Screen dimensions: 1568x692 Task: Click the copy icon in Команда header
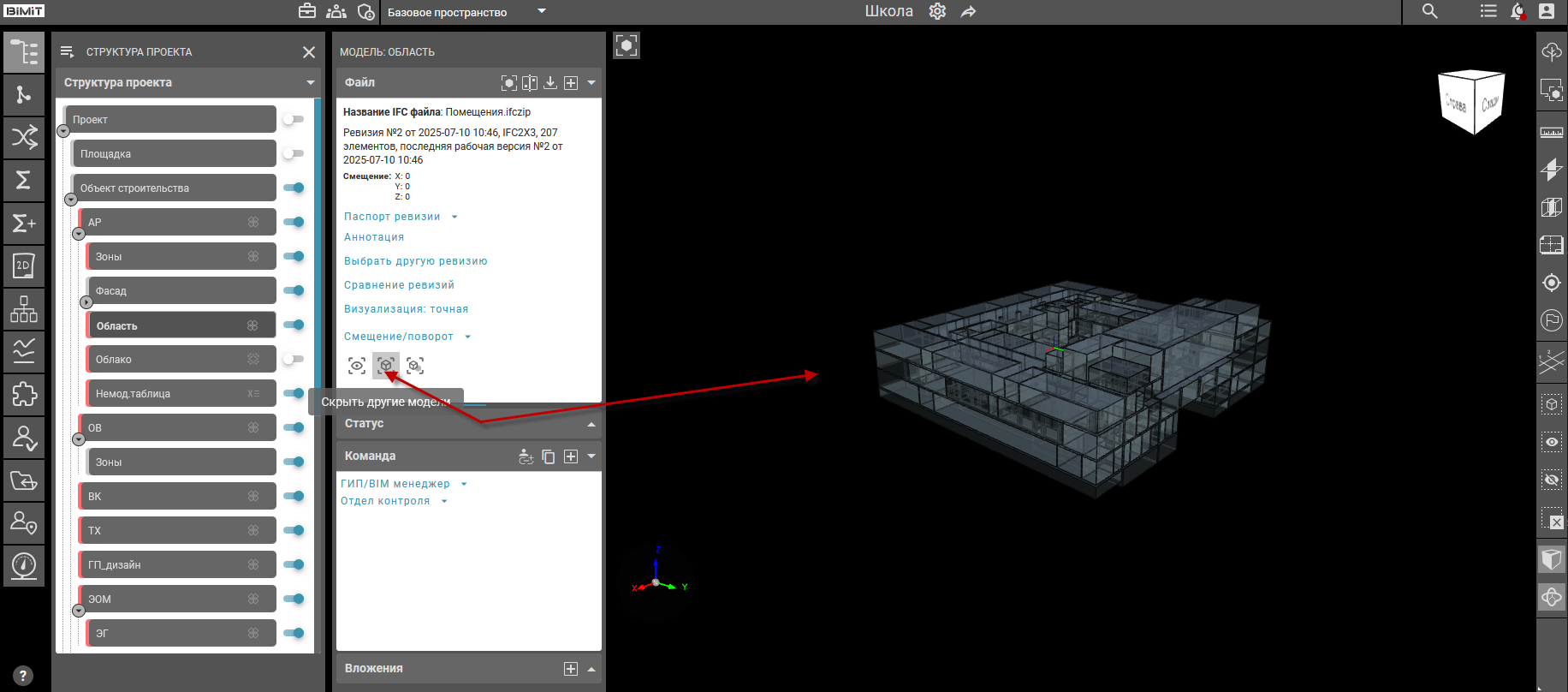coord(549,456)
